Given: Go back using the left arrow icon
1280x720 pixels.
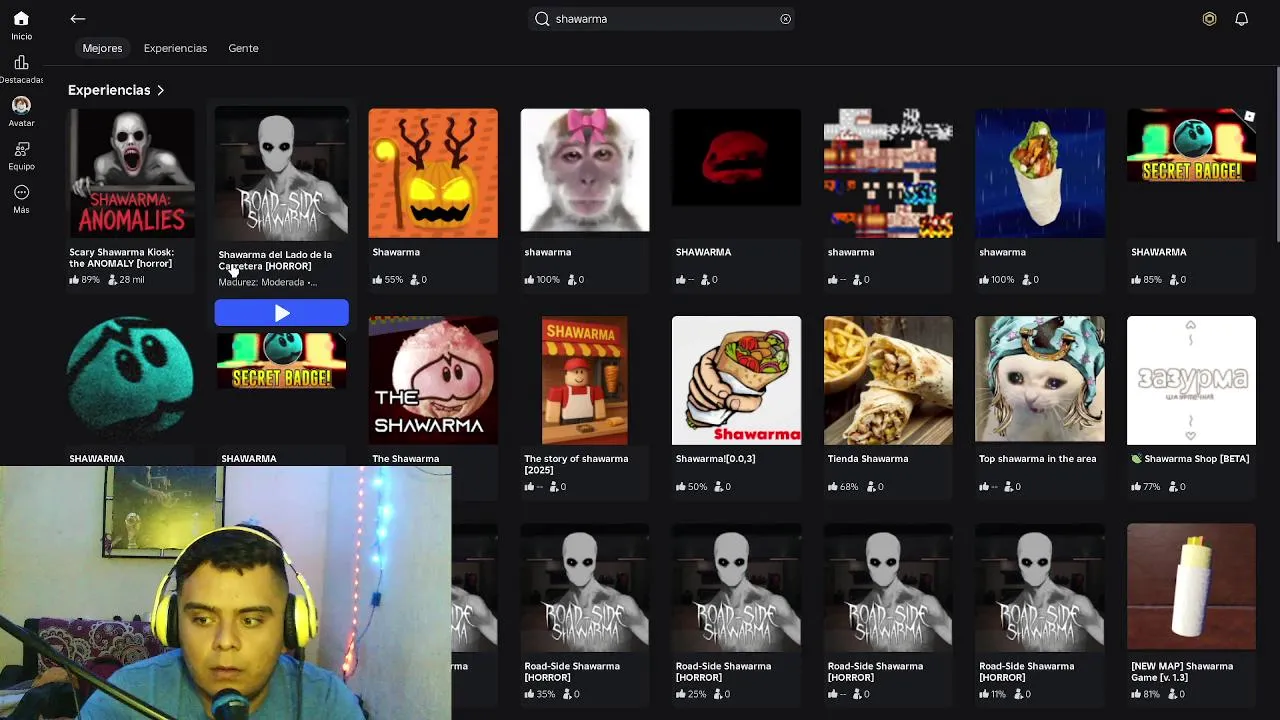Looking at the screenshot, I should tap(78, 18).
